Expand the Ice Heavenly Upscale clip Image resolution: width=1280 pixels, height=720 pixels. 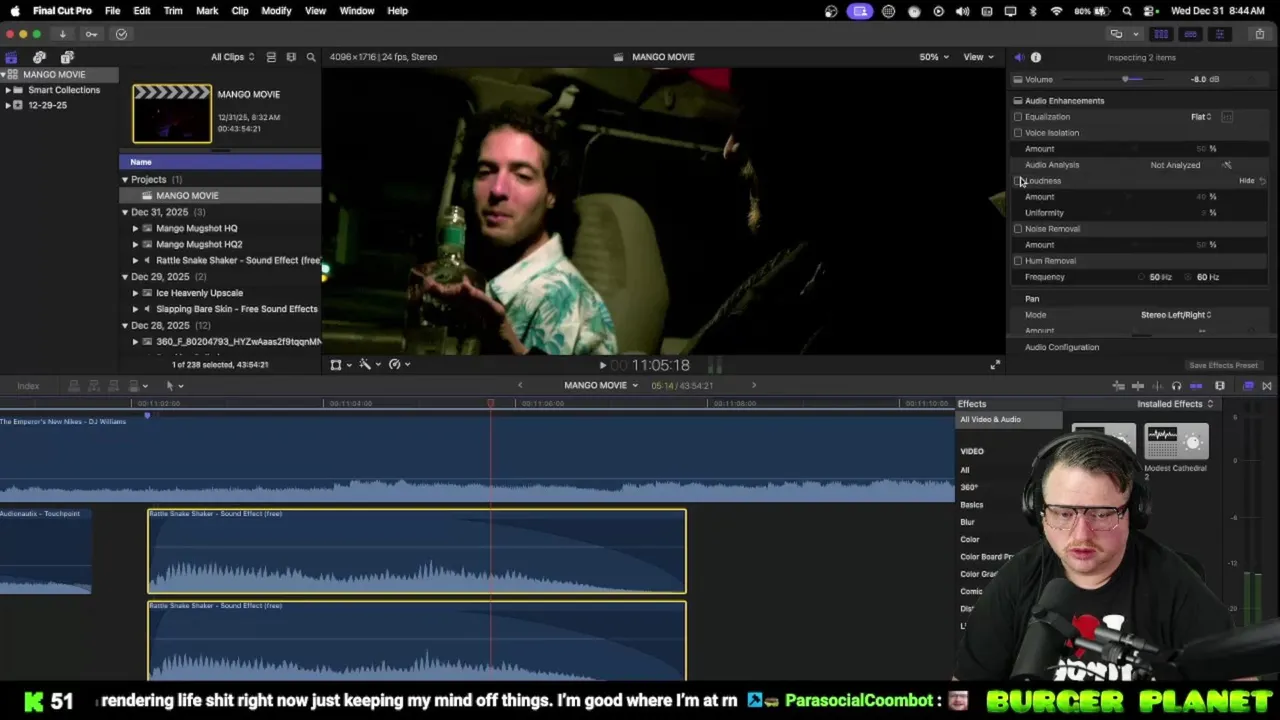[135, 293]
